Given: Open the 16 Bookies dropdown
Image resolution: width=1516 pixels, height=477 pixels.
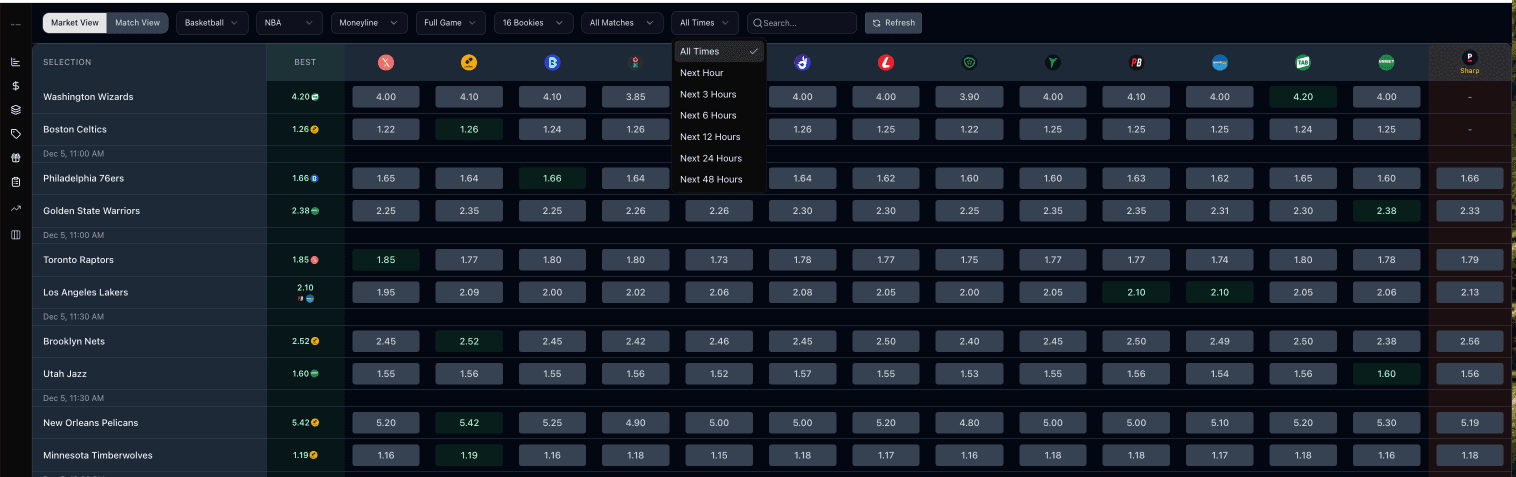Looking at the screenshot, I should click(x=533, y=22).
